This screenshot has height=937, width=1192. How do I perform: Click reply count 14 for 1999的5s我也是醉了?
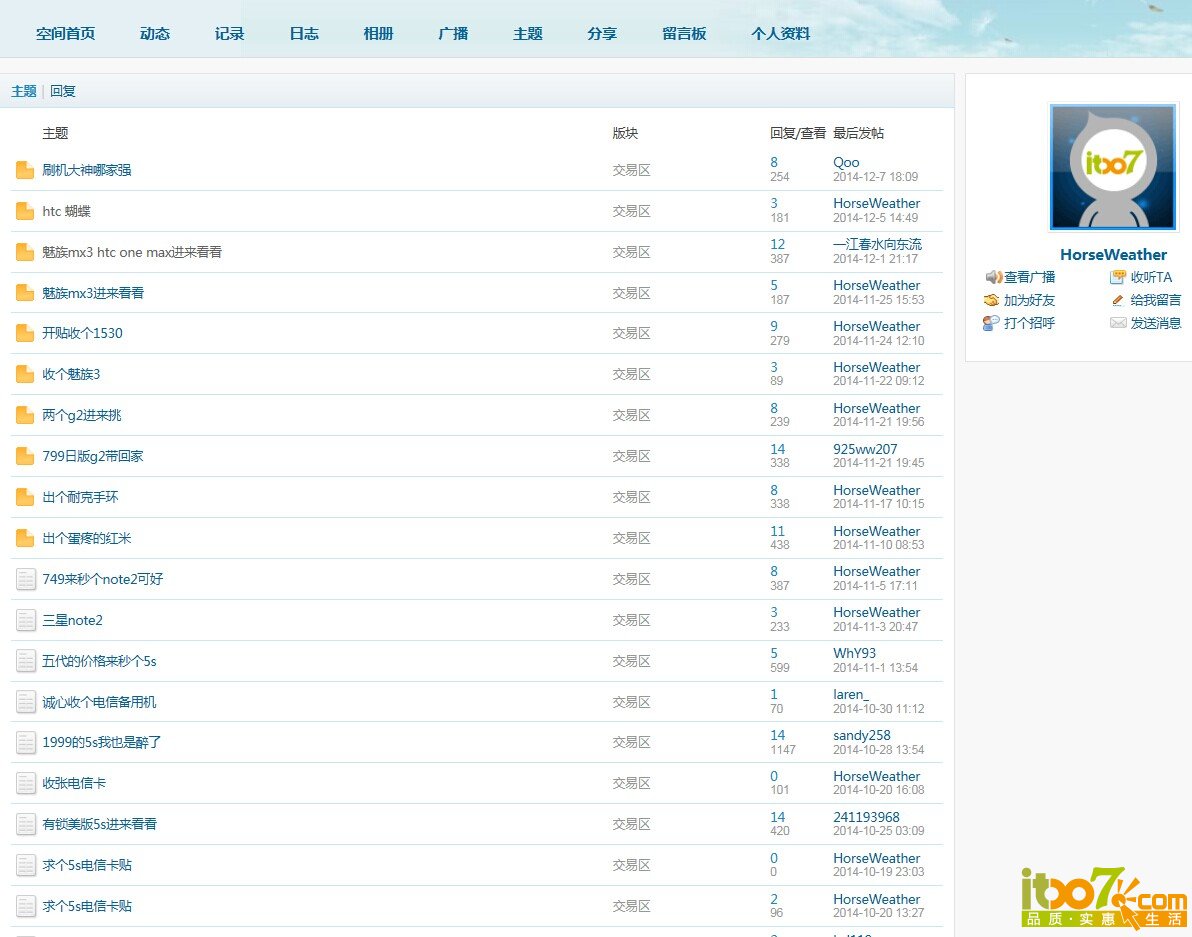pyautogui.click(x=778, y=736)
